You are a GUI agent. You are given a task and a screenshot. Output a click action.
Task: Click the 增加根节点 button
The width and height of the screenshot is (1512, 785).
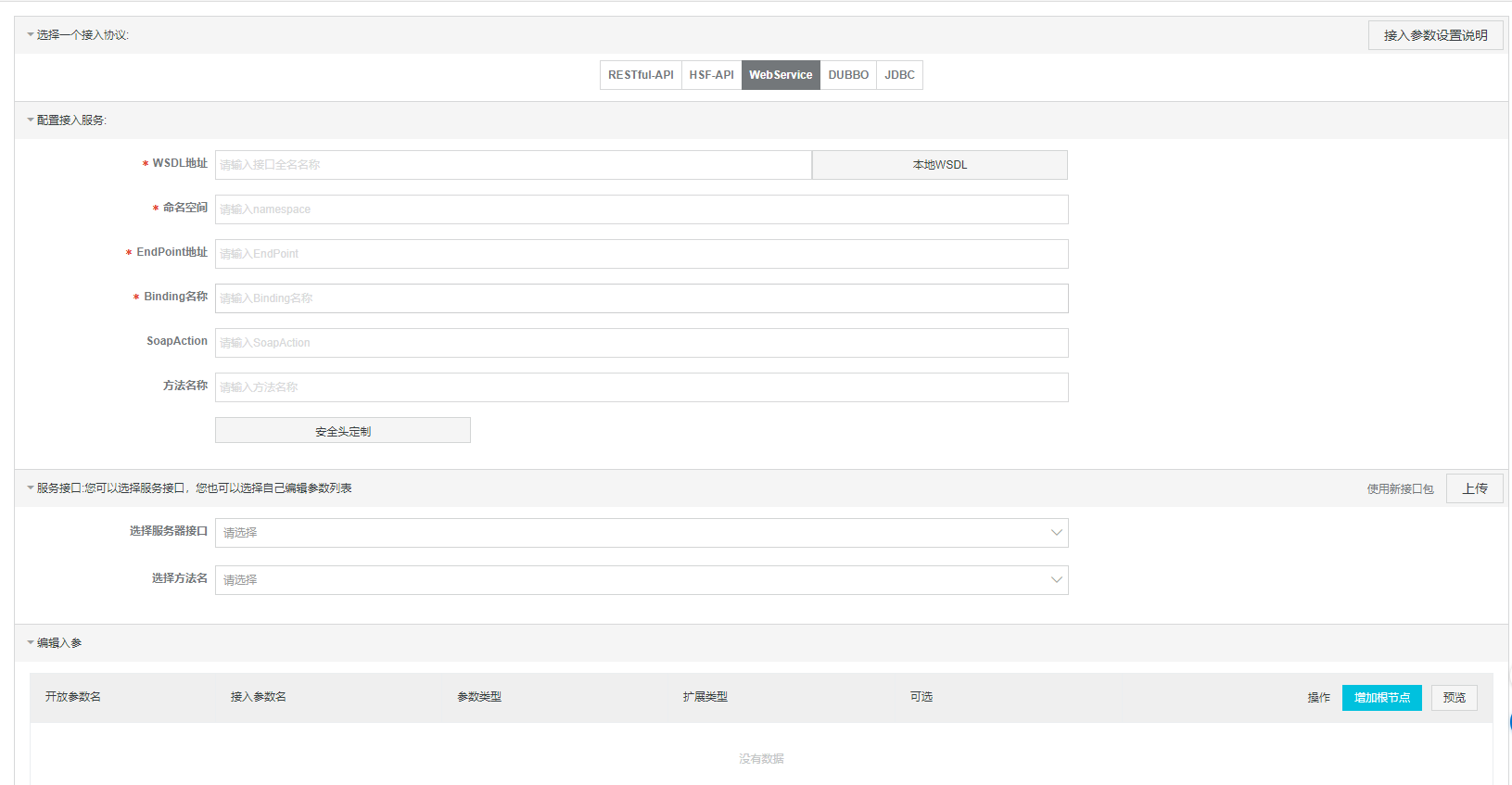pyautogui.click(x=1381, y=698)
